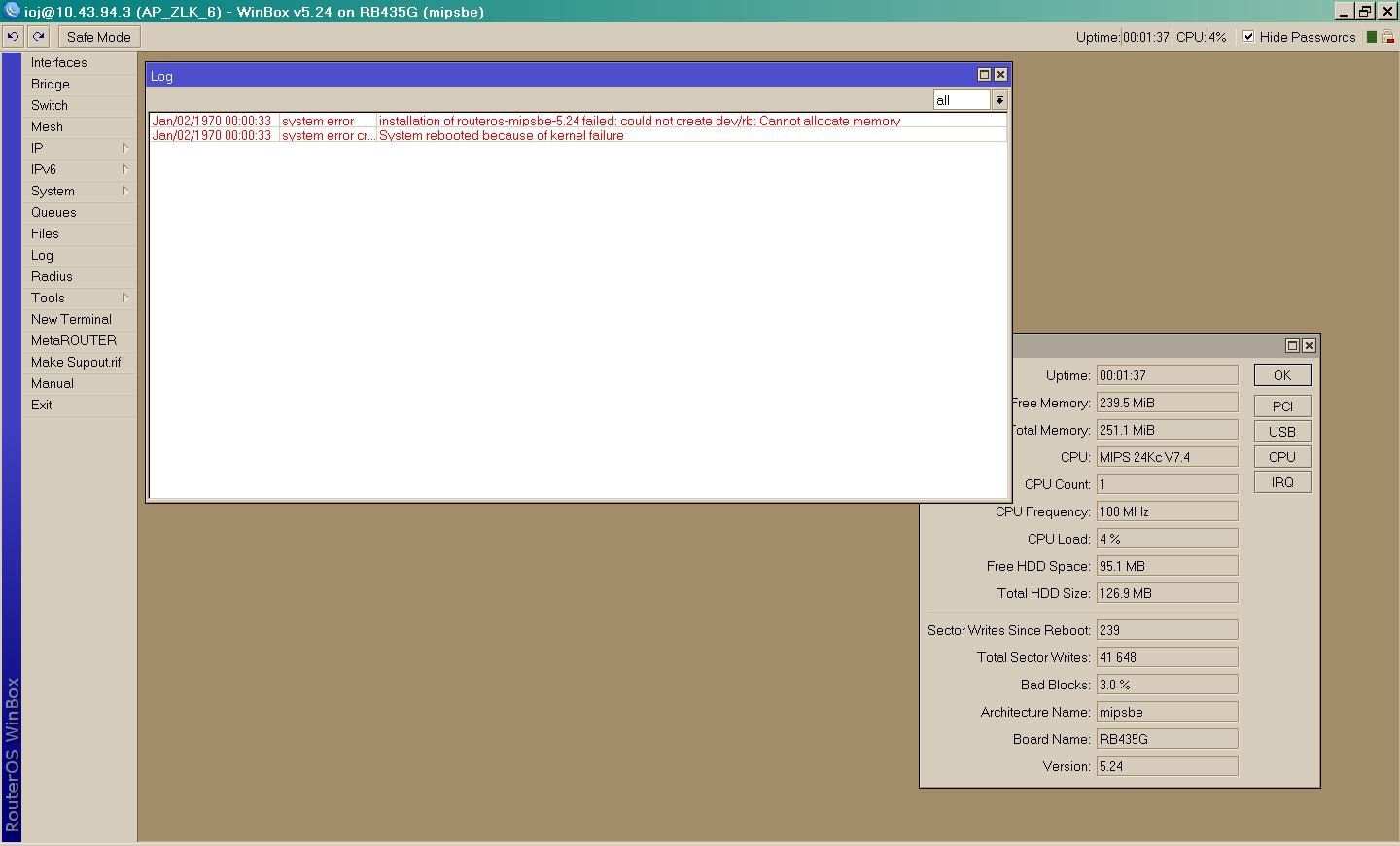Click CPU Frequency value 100 MHz

(x=1168, y=511)
